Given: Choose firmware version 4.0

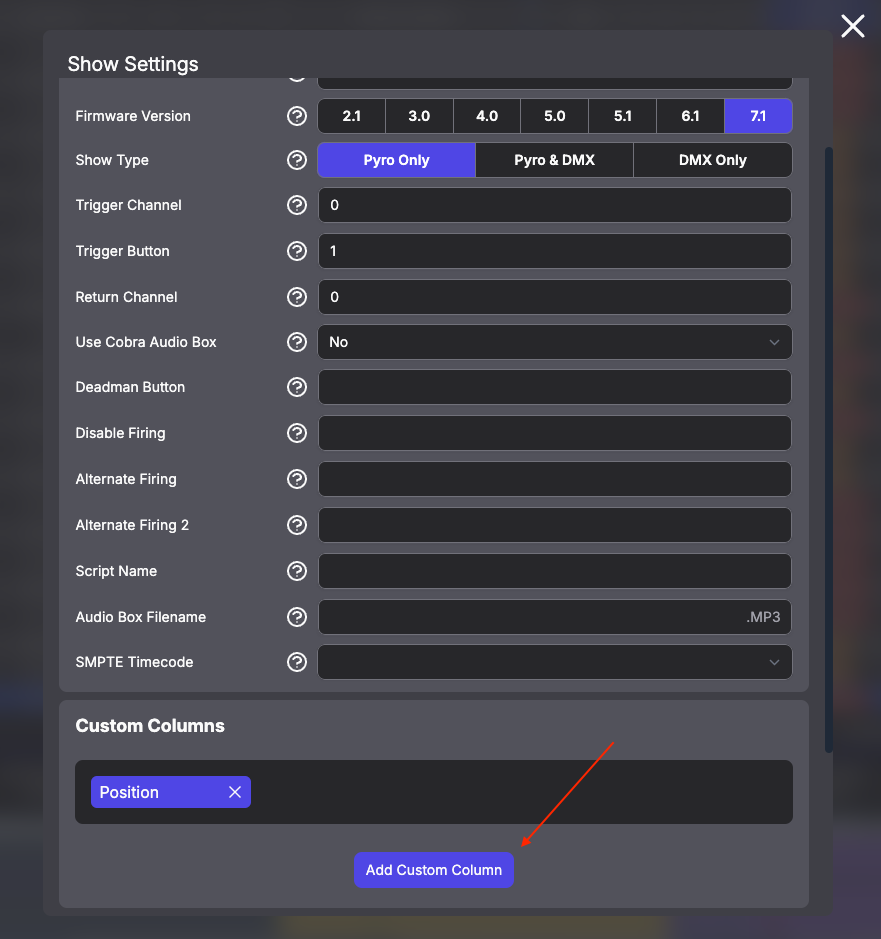Looking at the screenshot, I should tap(487, 116).
